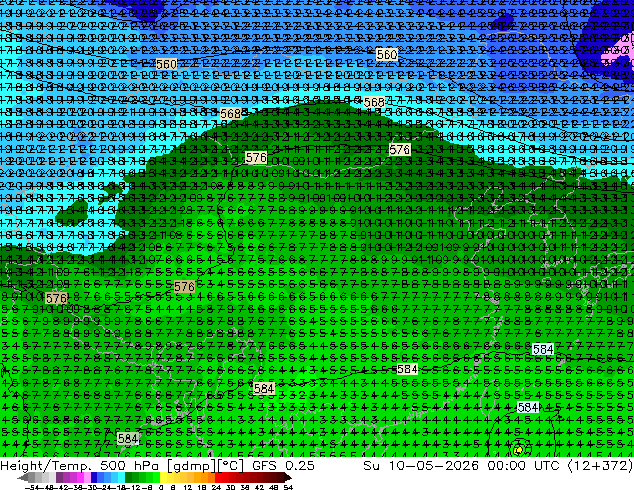Click the cyan swatch in the color legend
This screenshot has height=490, width=634.
[x=121, y=477]
